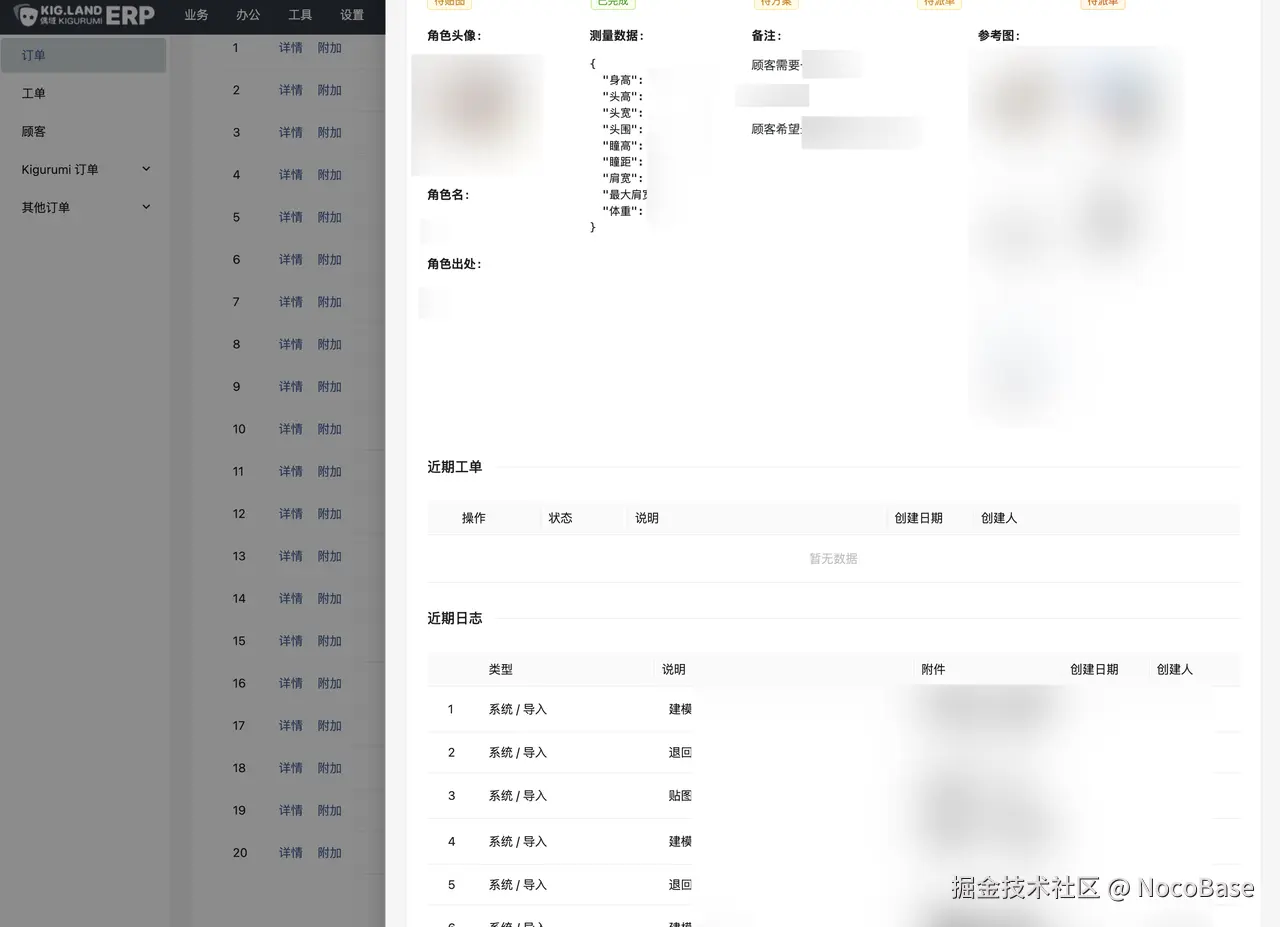Open 附加 for row 19
This screenshot has width=1280, height=927.
pyautogui.click(x=330, y=810)
